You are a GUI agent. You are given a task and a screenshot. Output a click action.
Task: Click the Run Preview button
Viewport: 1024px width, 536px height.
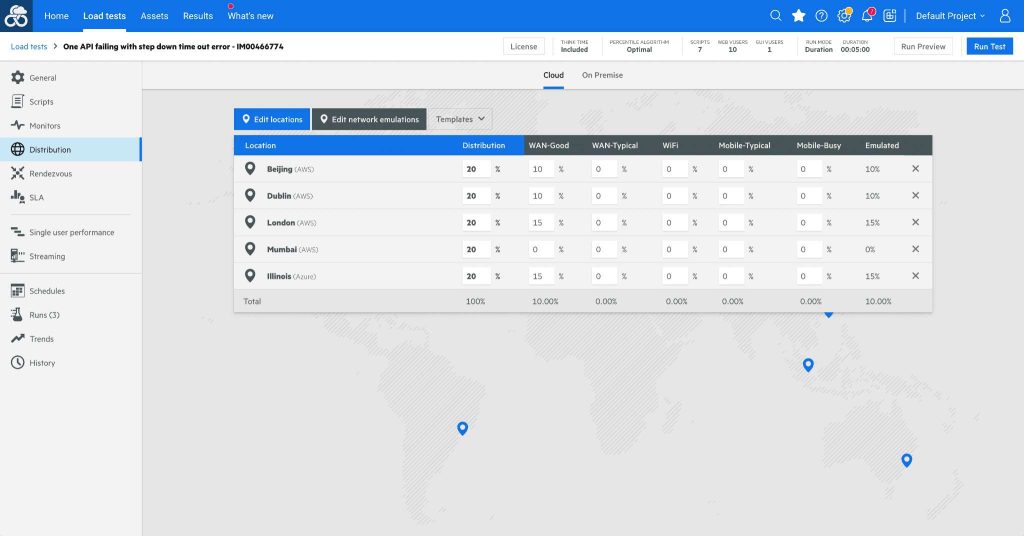pos(923,46)
